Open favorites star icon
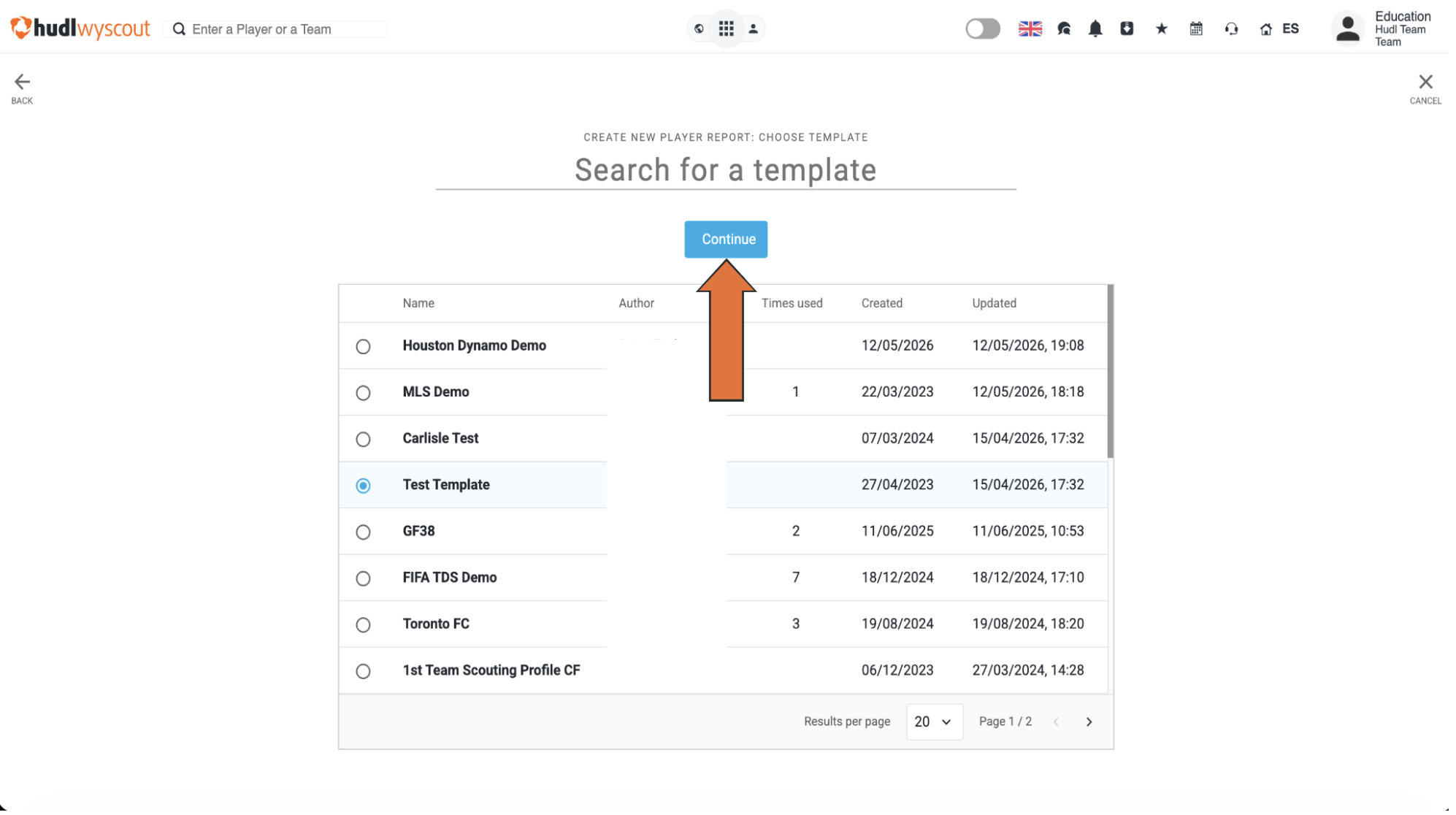Screen dimensions: 1456x815 (x=1161, y=29)
